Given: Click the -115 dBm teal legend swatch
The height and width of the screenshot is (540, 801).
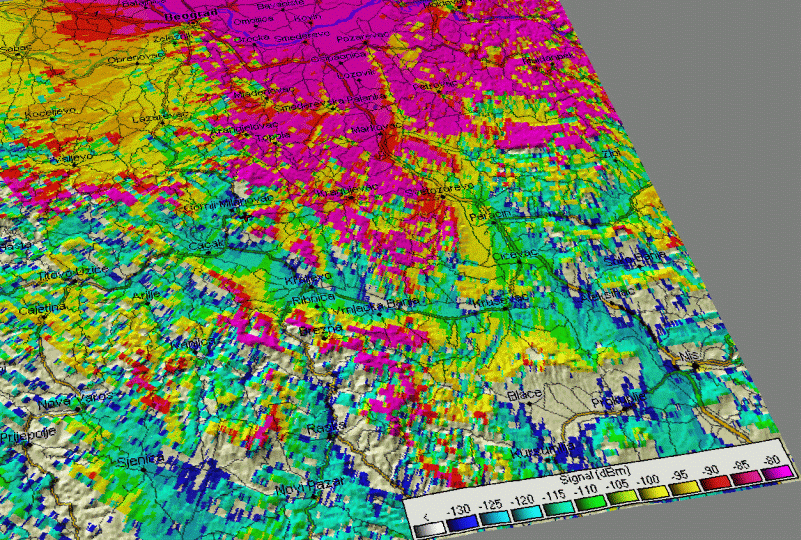Looking at the screenshot, I should 558,507.
